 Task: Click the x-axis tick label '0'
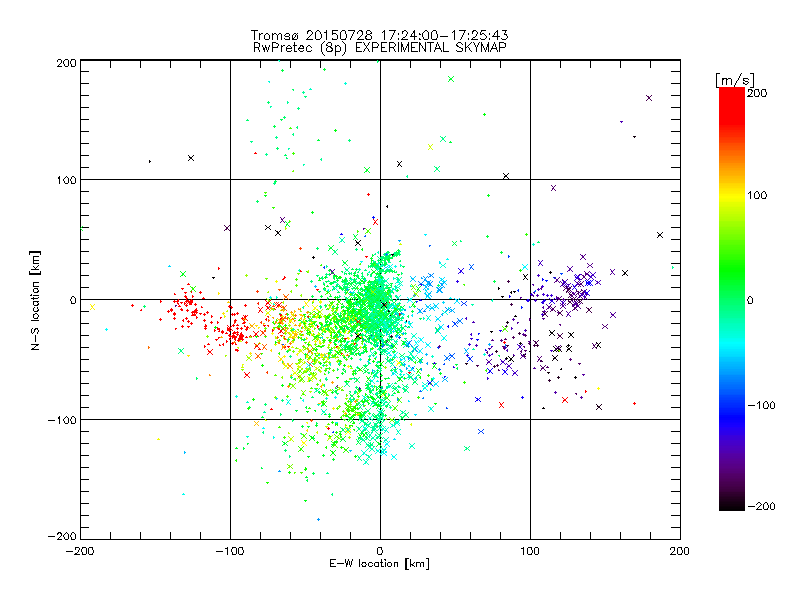click(x=380, y=552)
